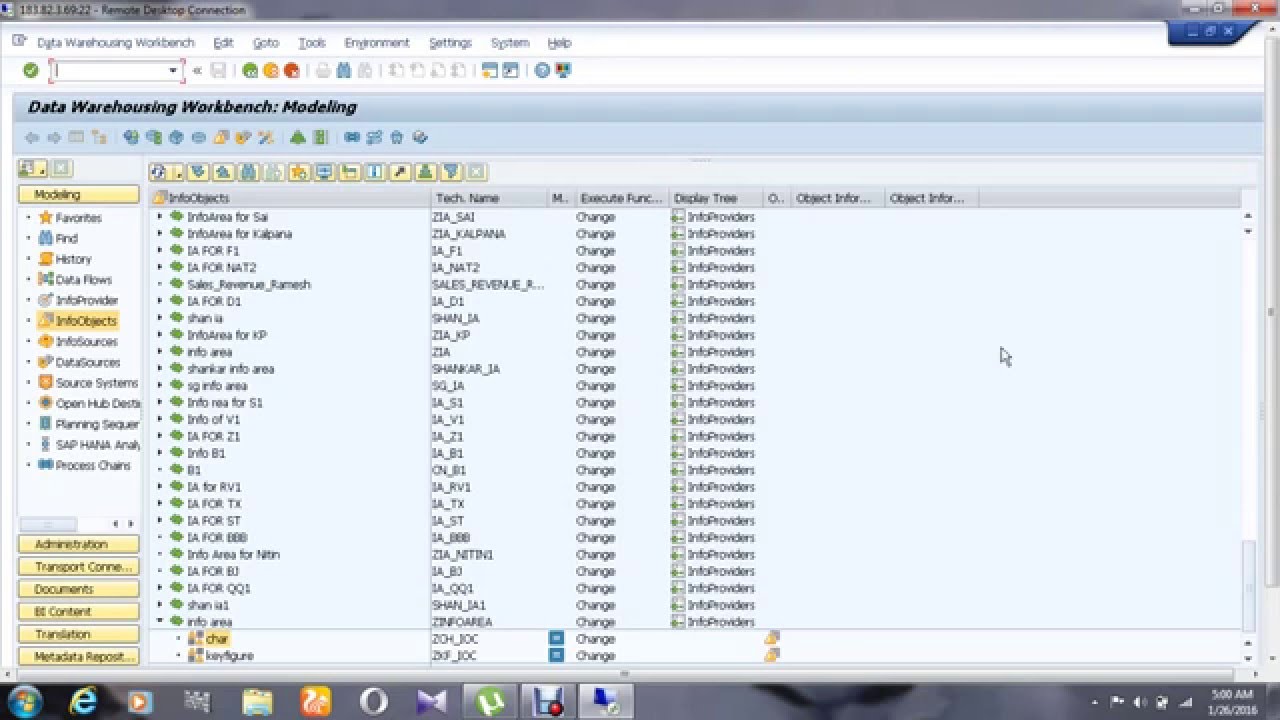1280x720 pixels.
Task: Open the command field dropdown arrow
Action: pos(173,70)
